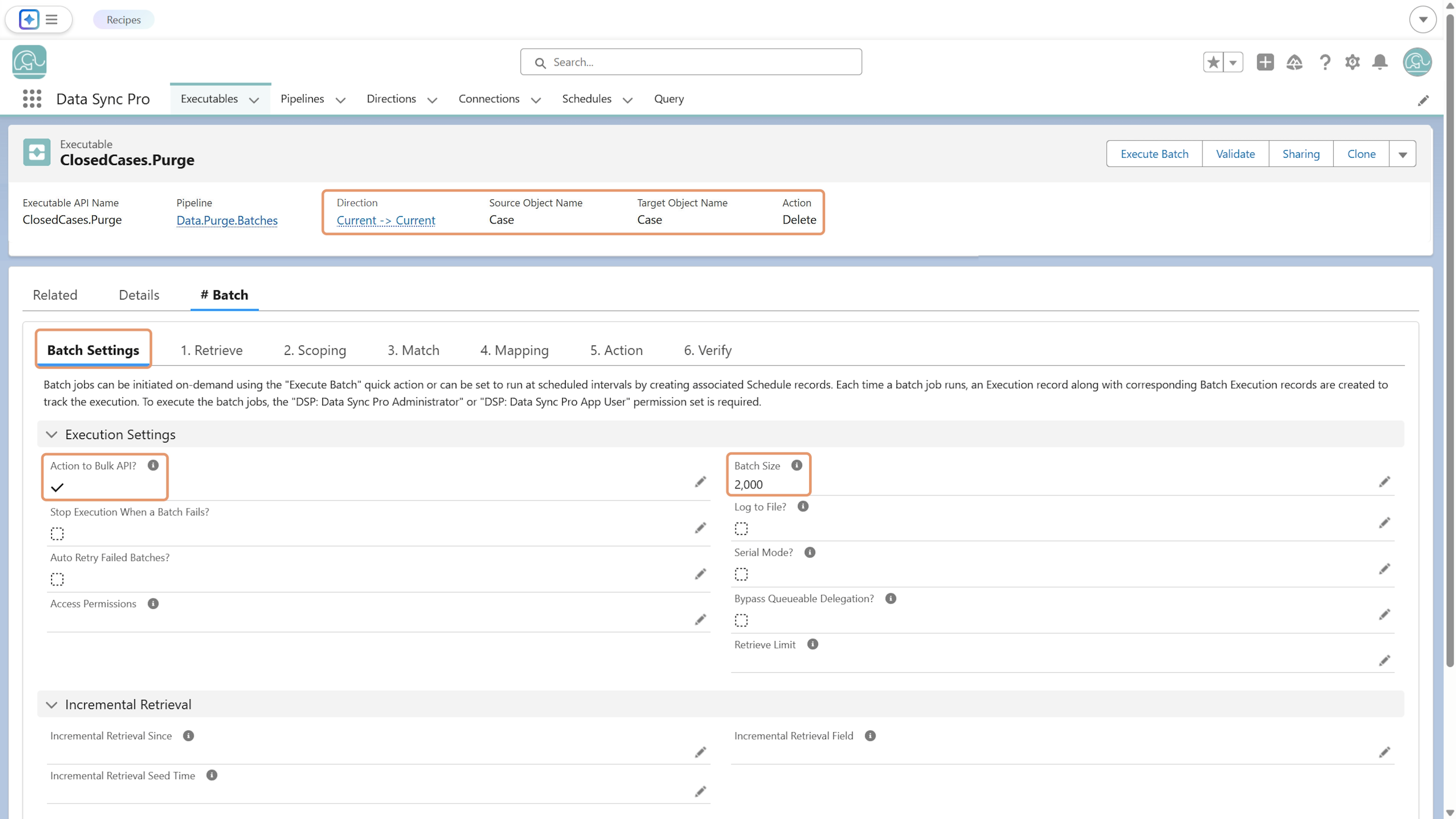Edit the Batch Size field pencil
1456x819 pixels.
coord(1384,482)
